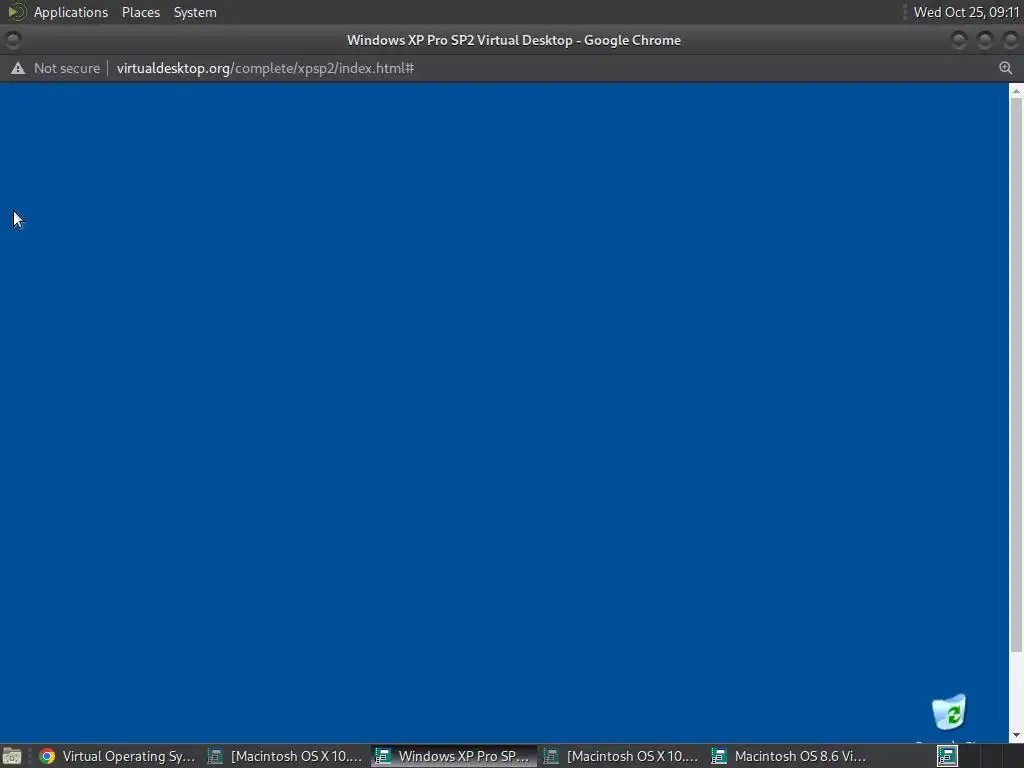1024x768 pixels.
Task: Click the vertical scrollbar thumb
Action: click(x=1016, y=375)
